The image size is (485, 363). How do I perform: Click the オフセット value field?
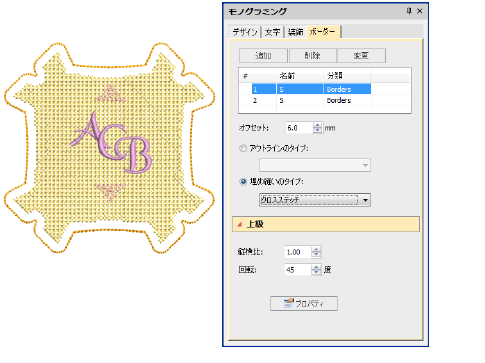pyautogui.click(x=299, y=128)
